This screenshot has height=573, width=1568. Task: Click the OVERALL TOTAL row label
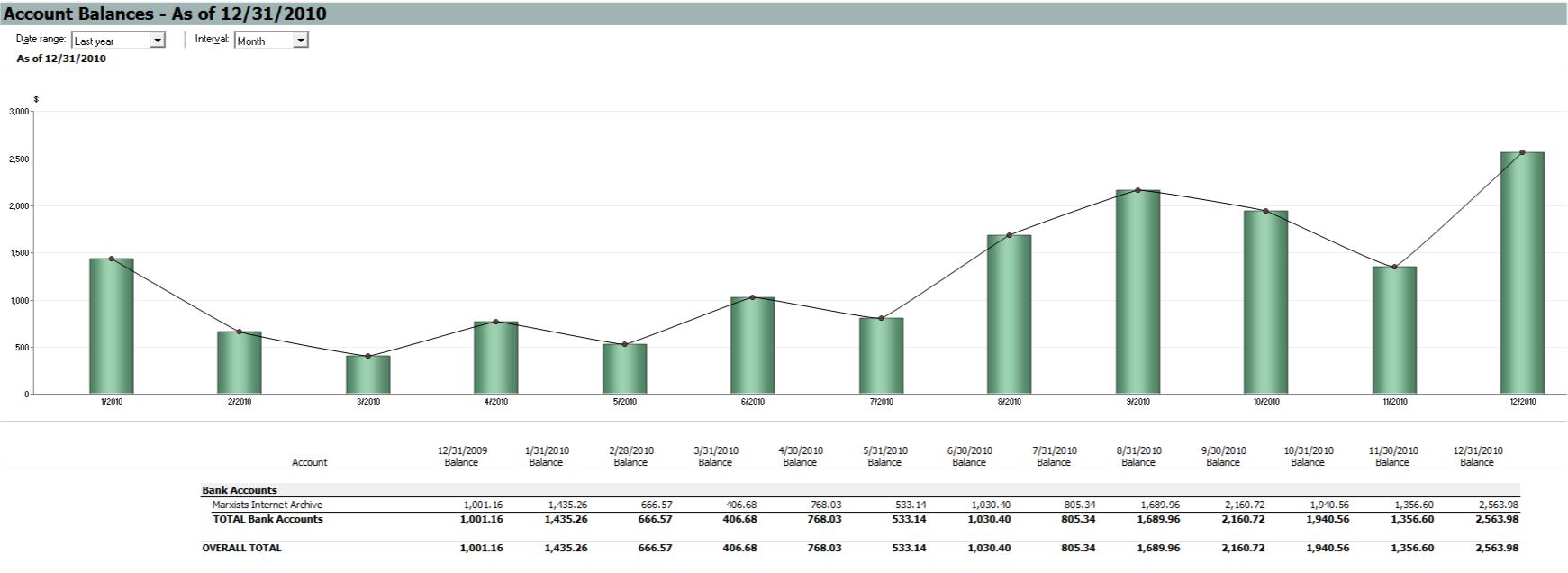(x=241, y=548)
